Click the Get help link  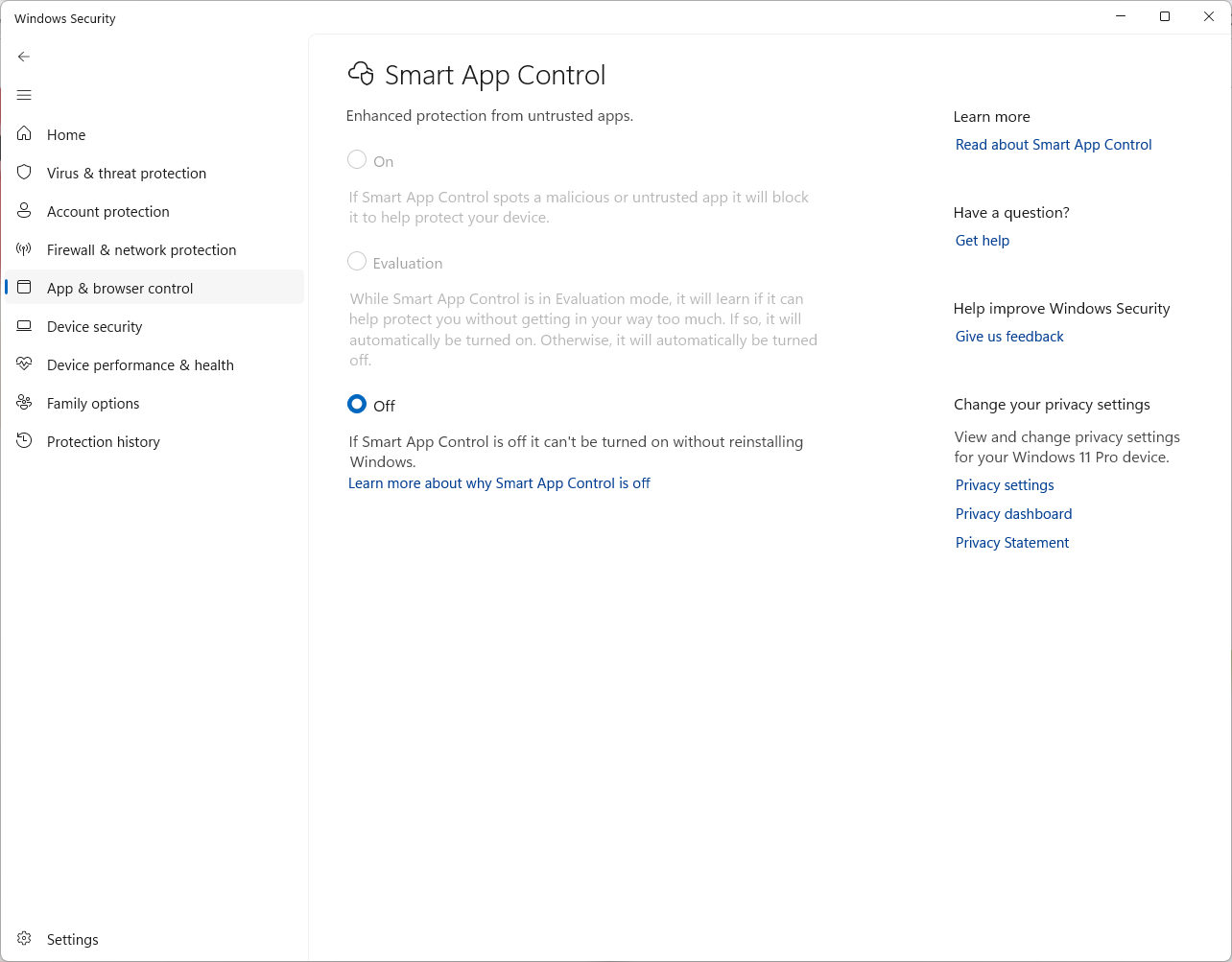click(983, 241)
